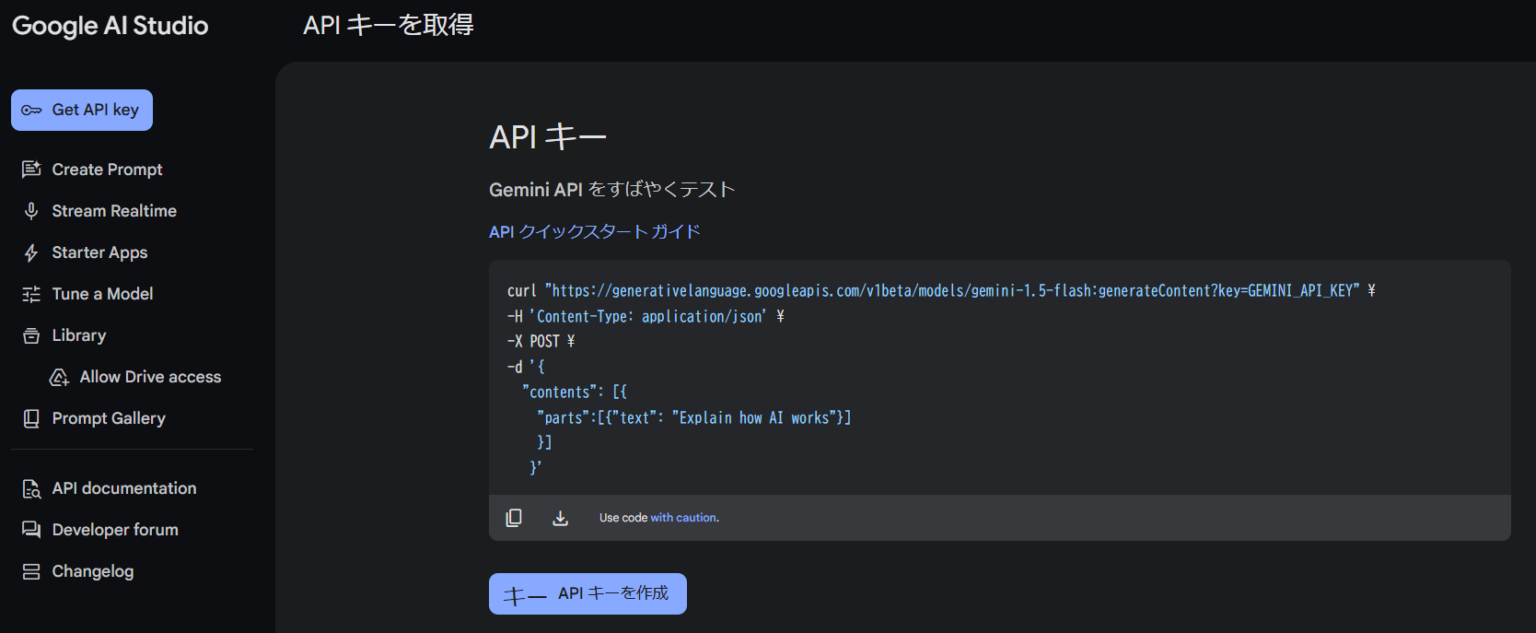Image resolution: width=1536 pixels, height=633 pixels.
Task: Open the API クイックスタートガイド link
Action: 593,231
